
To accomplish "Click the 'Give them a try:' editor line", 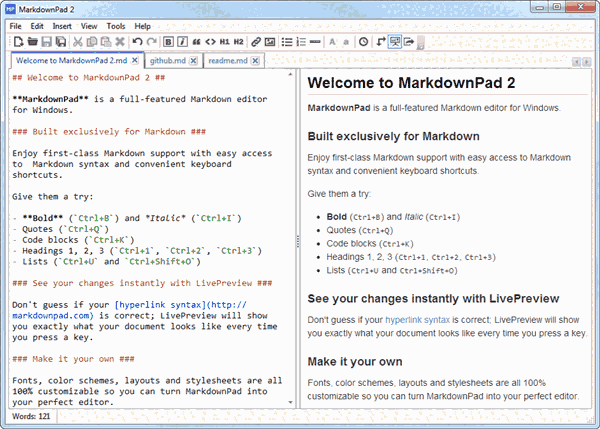I will (x=52, y=197).
